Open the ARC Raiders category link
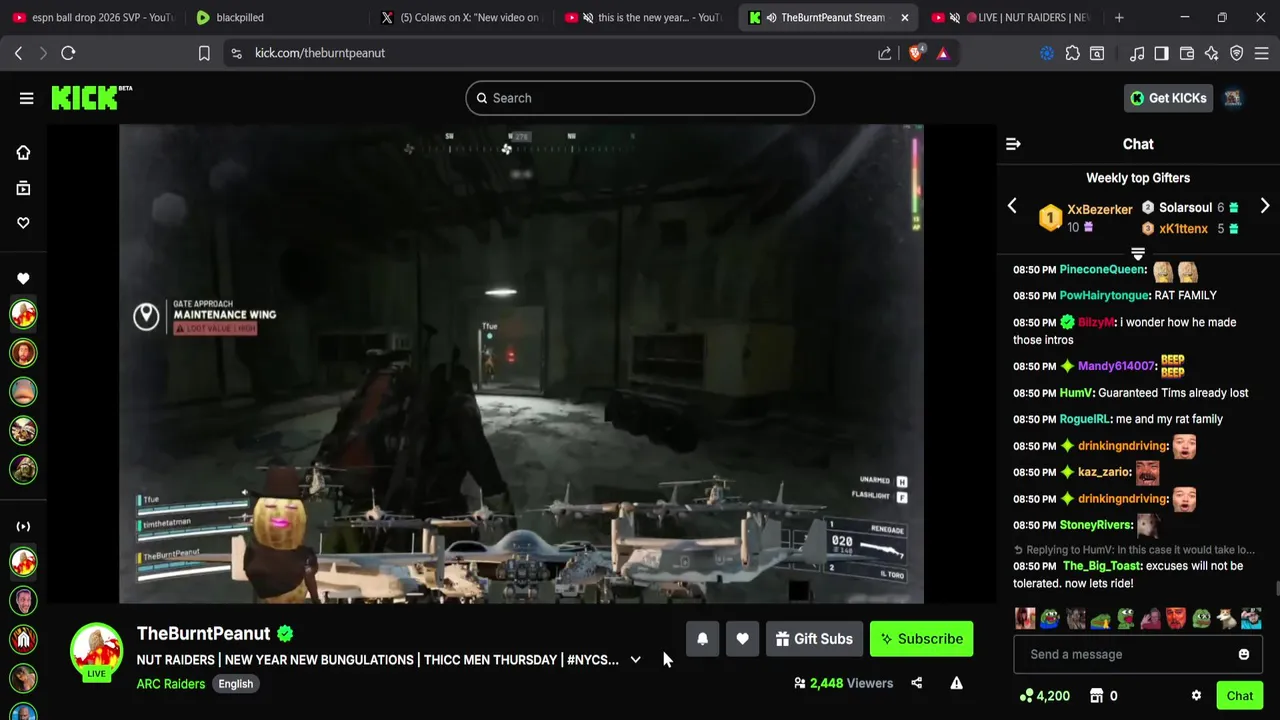Viewport: 1280px width, 720px height. [171, 684]
